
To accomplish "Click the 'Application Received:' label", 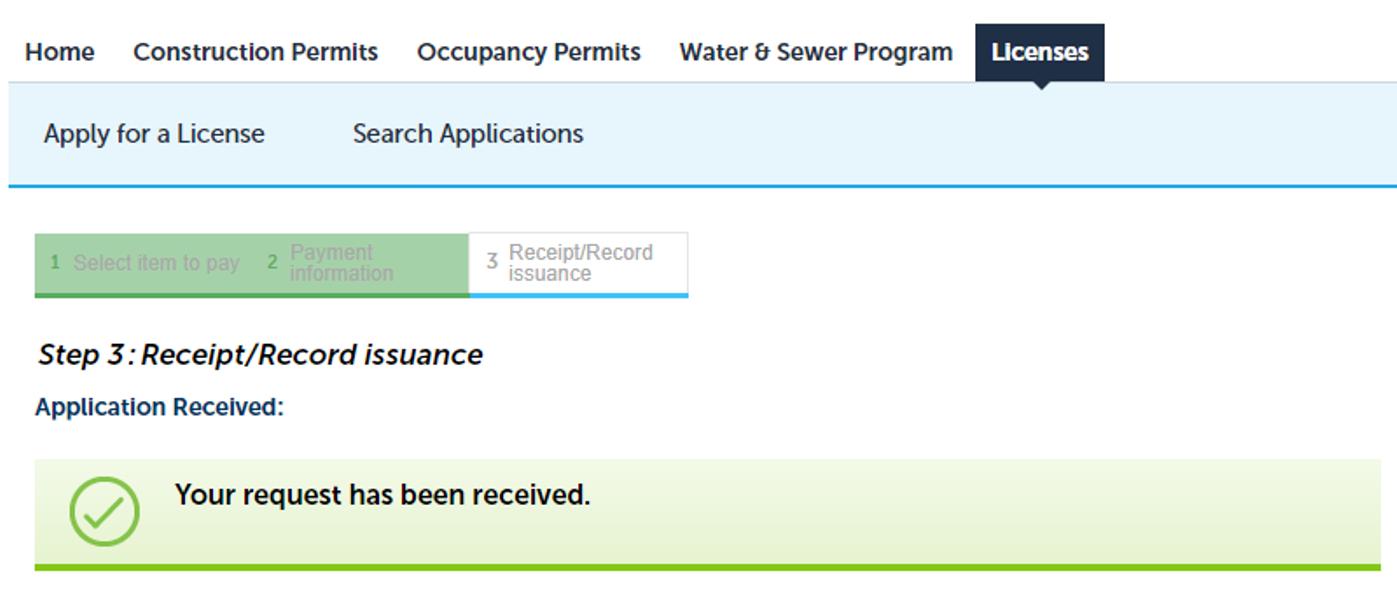I will (x=159, y=407).
